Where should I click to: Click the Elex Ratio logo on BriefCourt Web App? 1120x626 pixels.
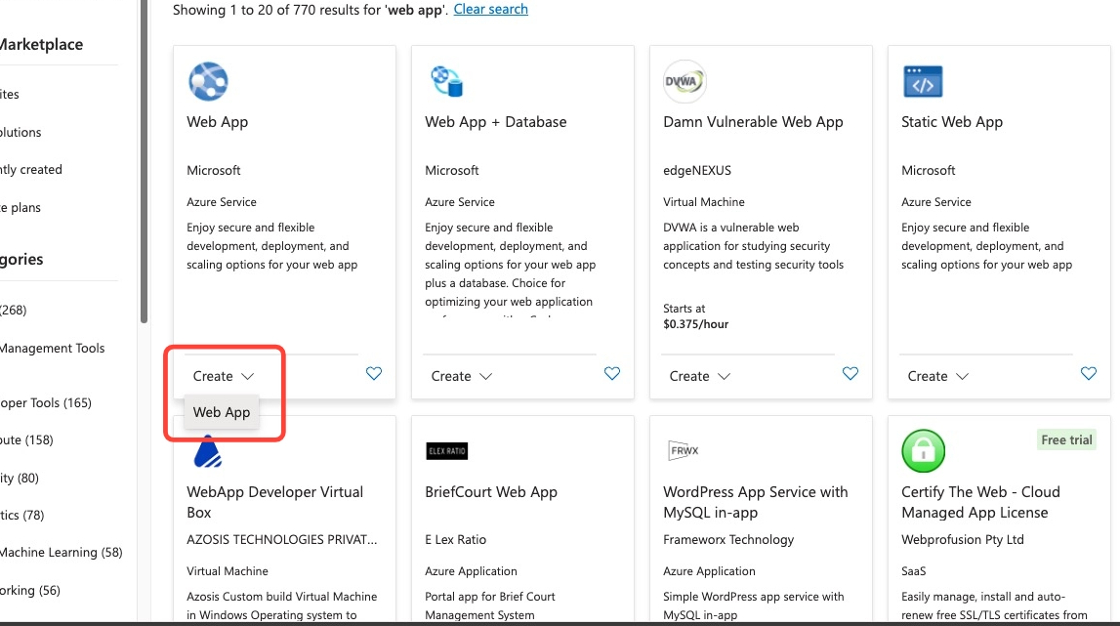click(x=446, y=451)
